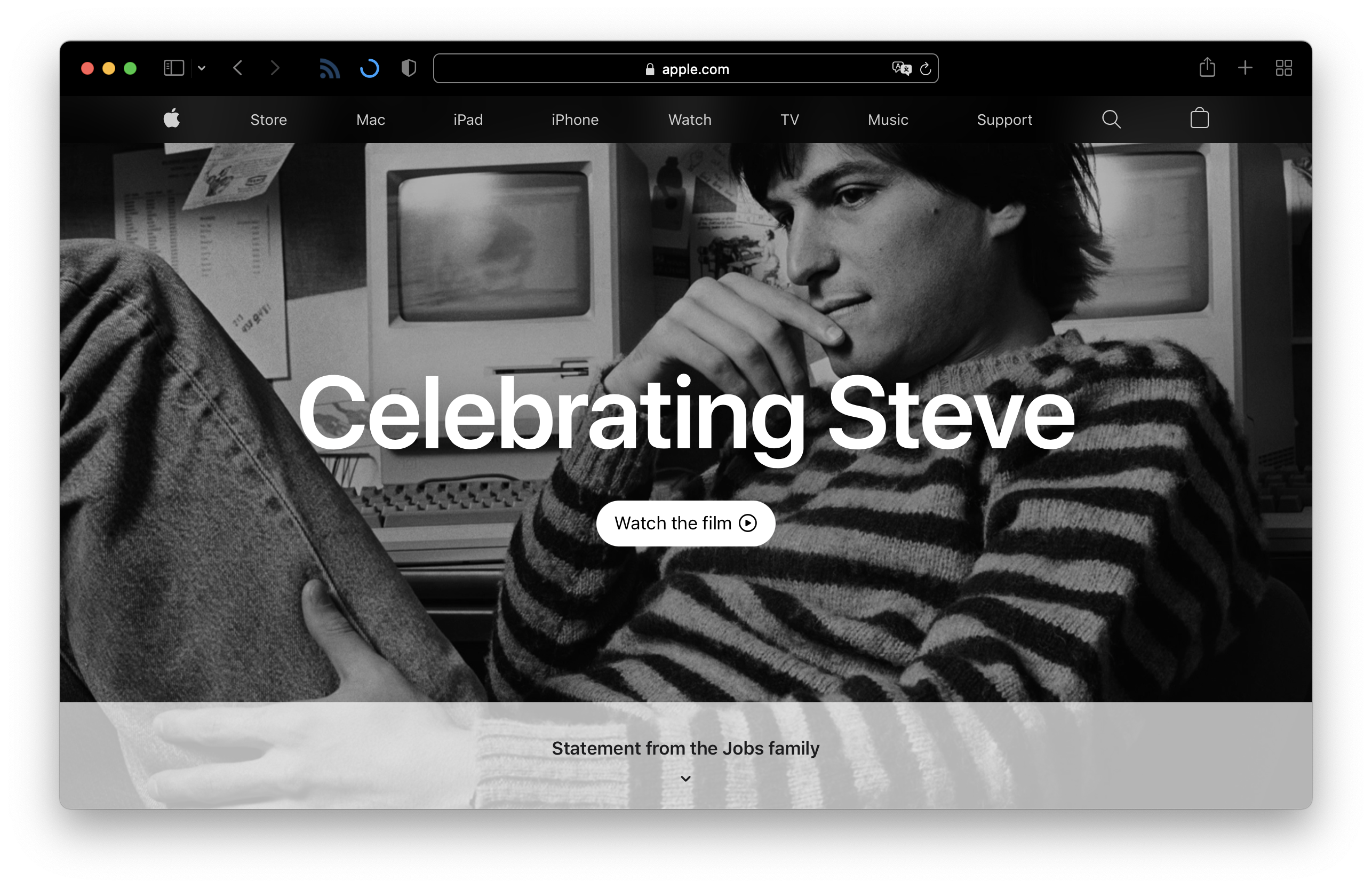Image resolution: width=1372 pixels, height=888 pixels.
Task: Open the Store menu item
Action: click(268, 120)
